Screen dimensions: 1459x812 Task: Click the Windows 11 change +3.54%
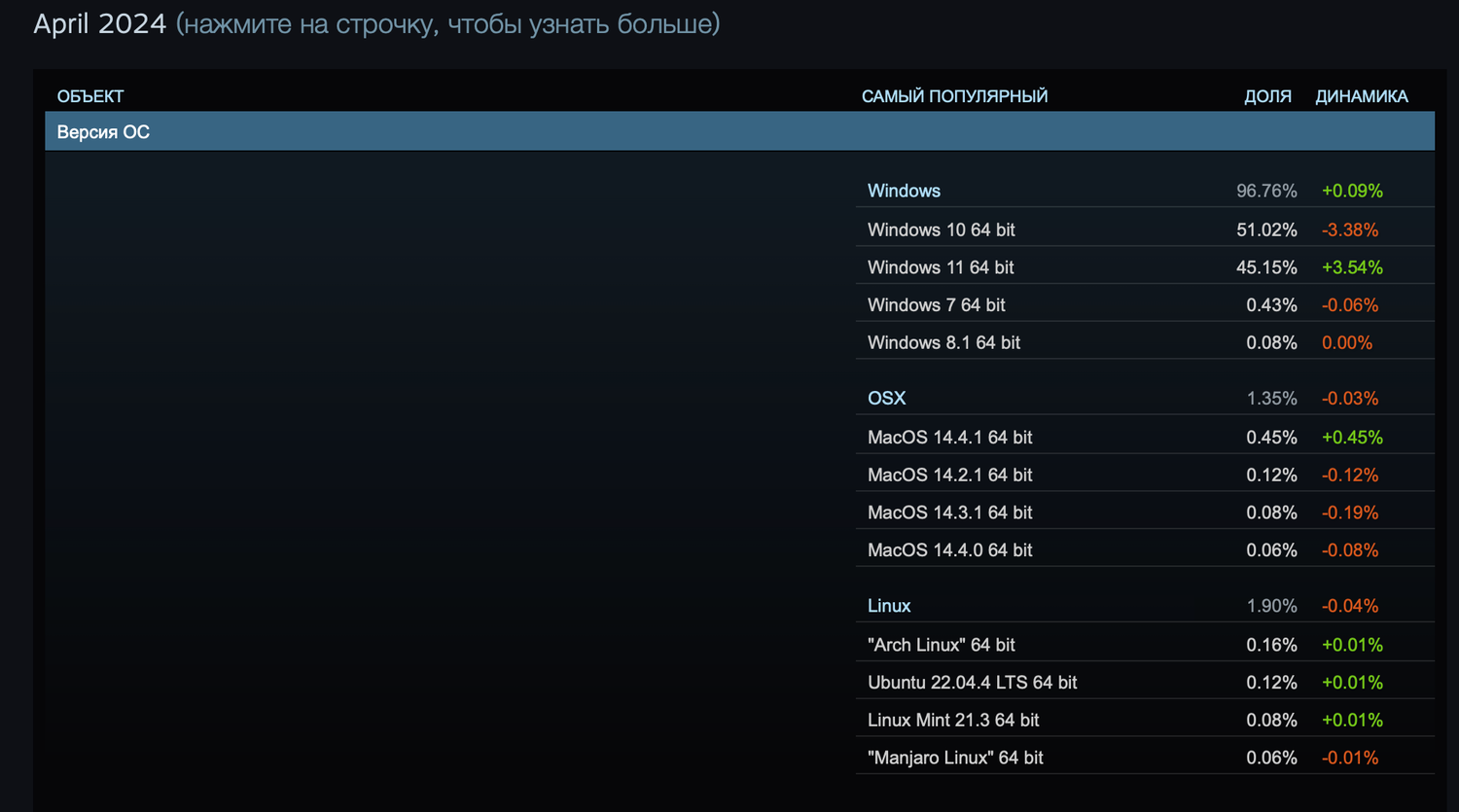coord(1352,267)
